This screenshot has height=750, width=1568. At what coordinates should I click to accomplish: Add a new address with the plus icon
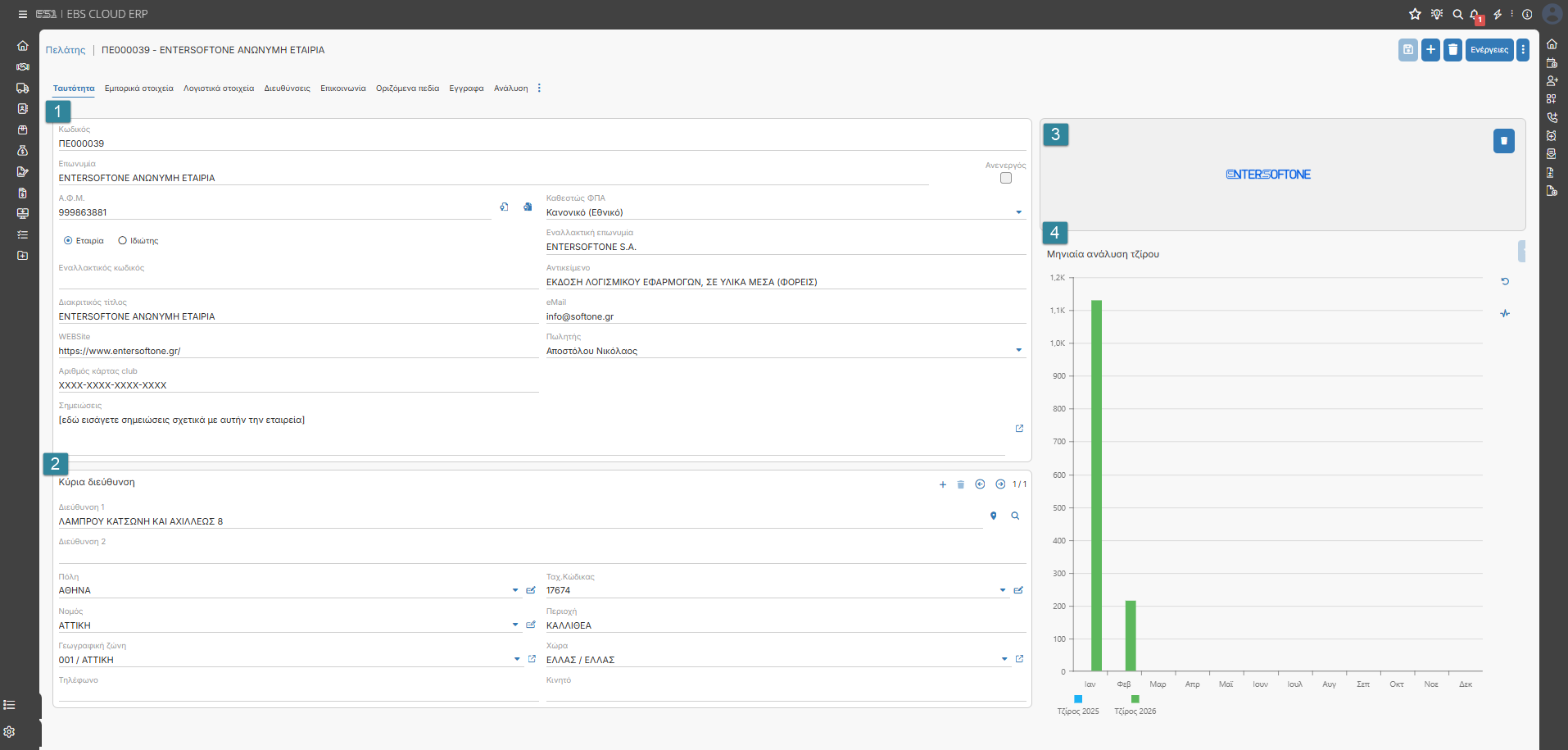pos(943,484)
